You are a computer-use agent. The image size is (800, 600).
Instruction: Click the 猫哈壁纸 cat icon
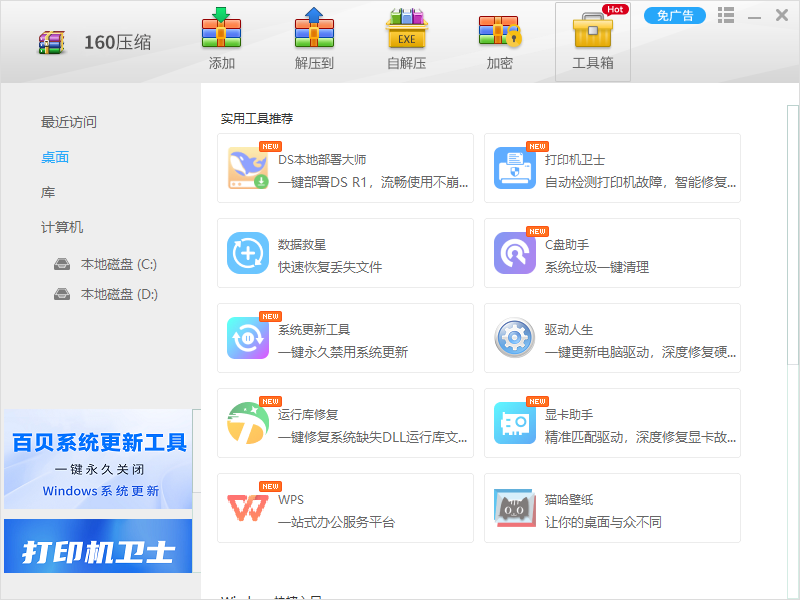pyautogui.click(x=515, y=508)
